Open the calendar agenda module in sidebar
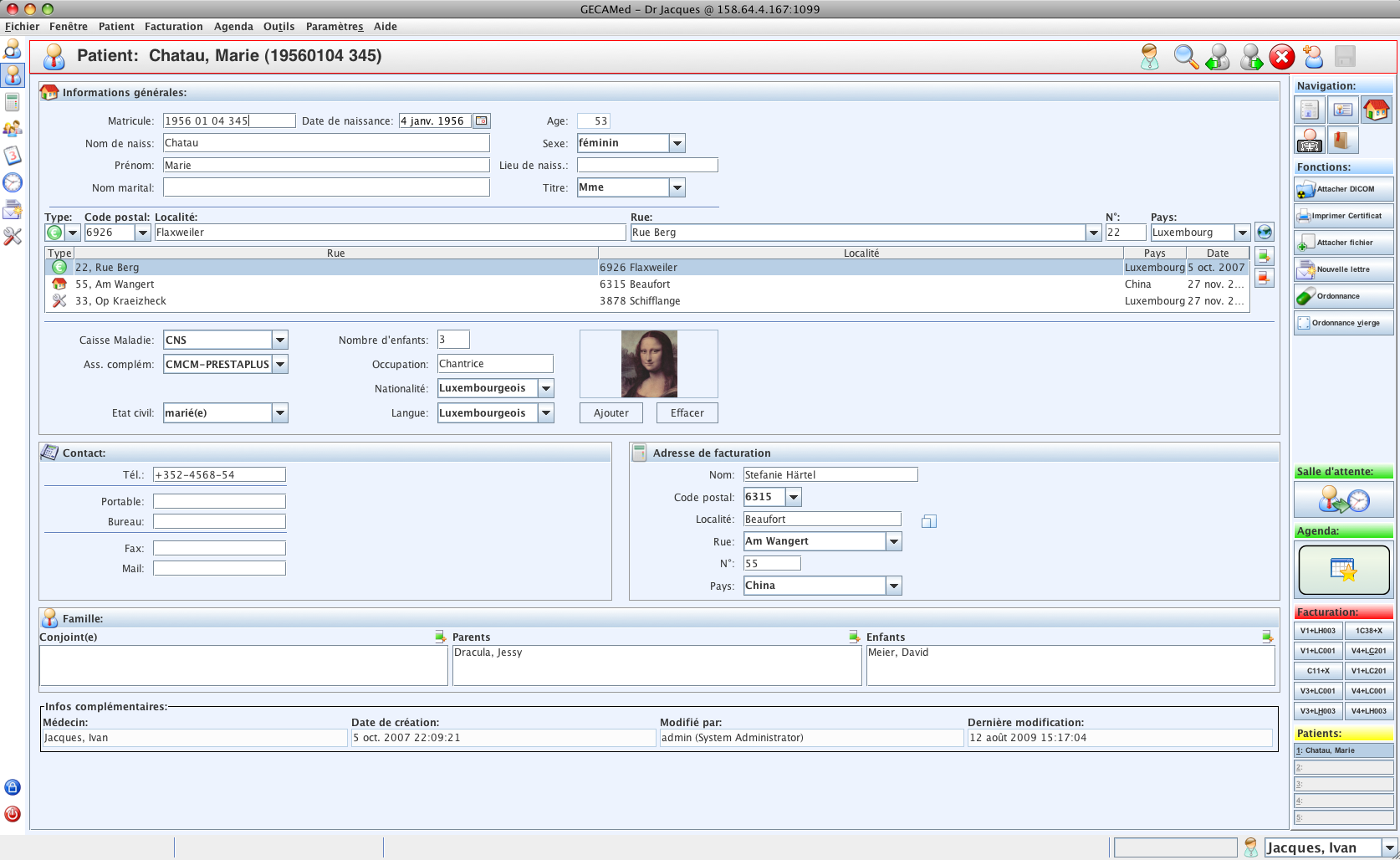Viewport: 1400px width, 860px height. (13, 156)
